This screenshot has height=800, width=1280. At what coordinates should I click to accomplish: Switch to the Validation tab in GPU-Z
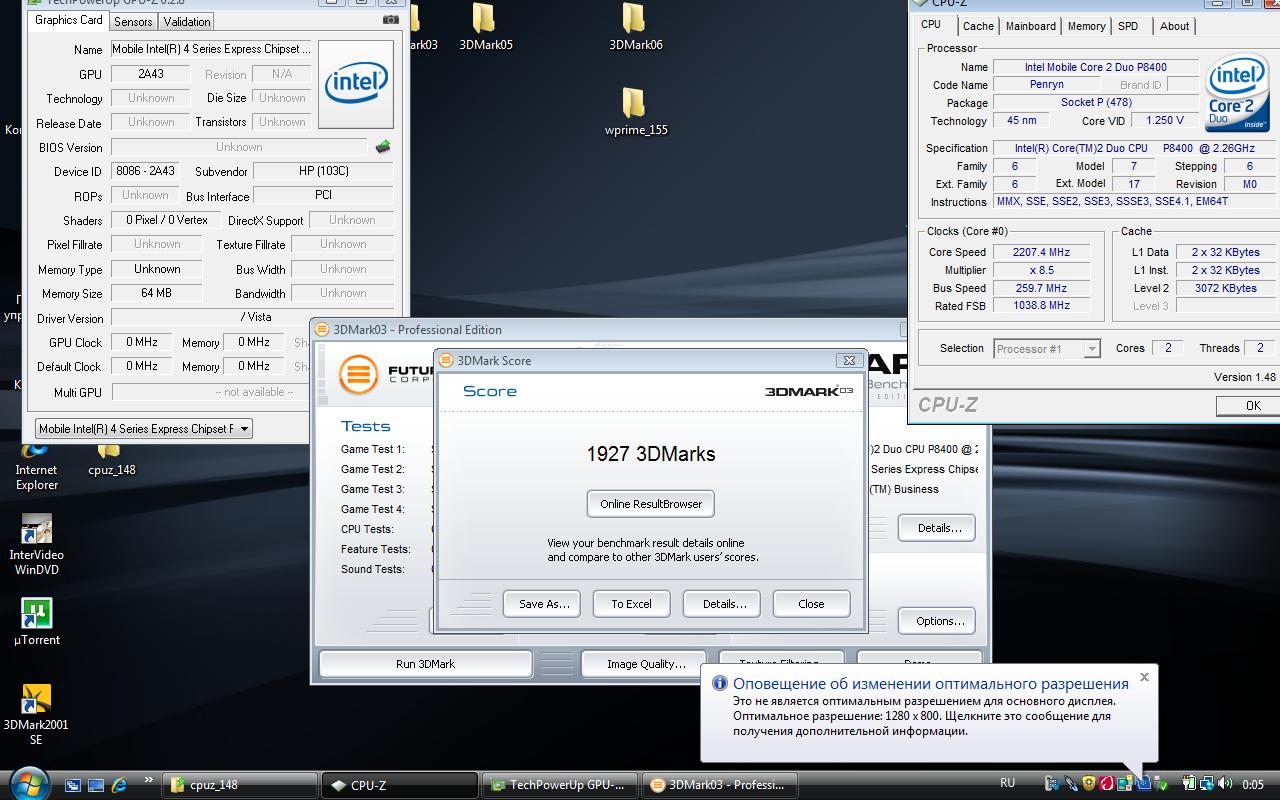click(x=187, y=21)
